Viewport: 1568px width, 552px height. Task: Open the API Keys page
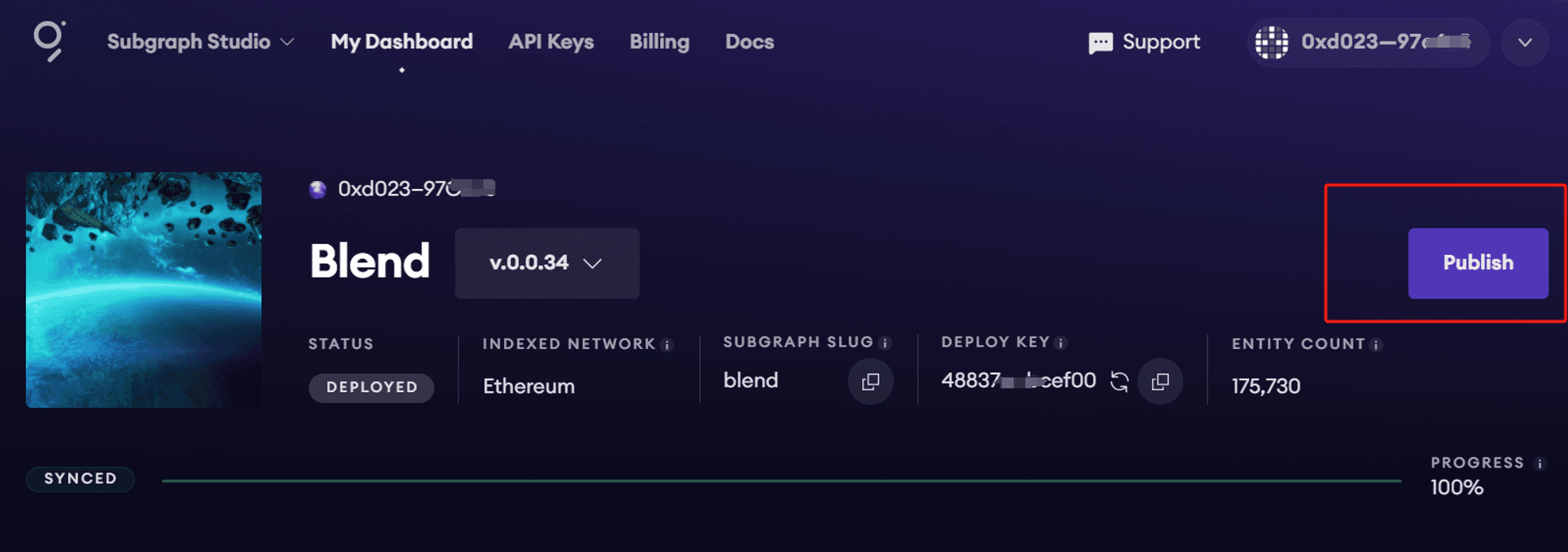tap(550, 42)
